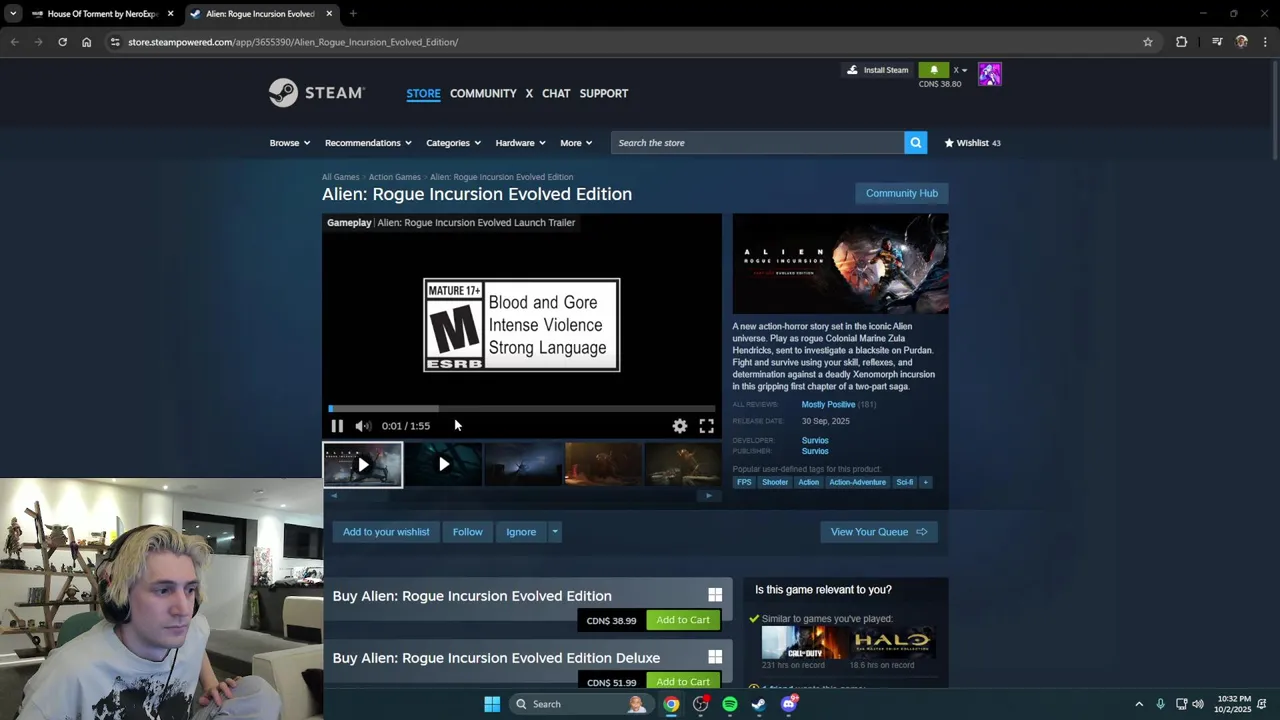Go to Chrome home page icon
Screen dimensions: 1280x720
click(x=86, y=42)
